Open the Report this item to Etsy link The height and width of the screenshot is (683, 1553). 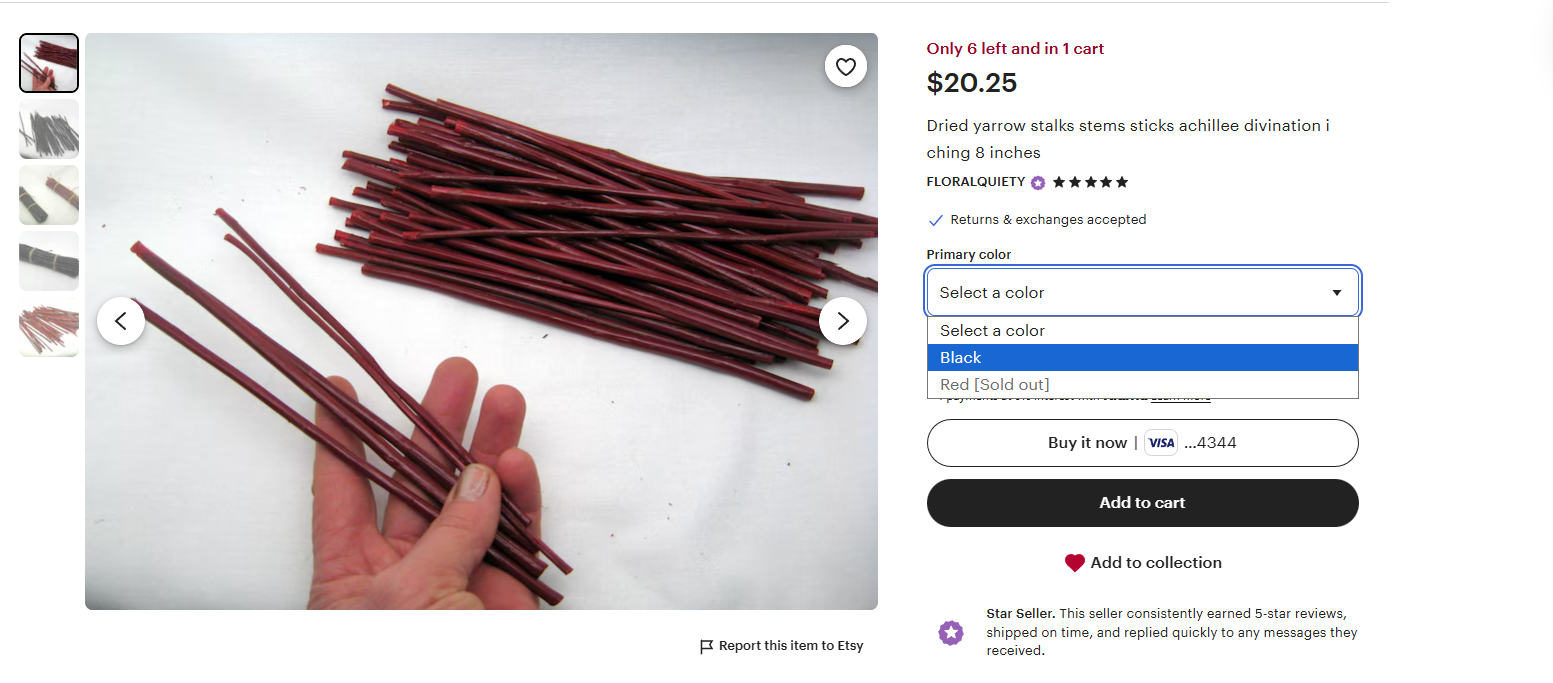(790, 646)
